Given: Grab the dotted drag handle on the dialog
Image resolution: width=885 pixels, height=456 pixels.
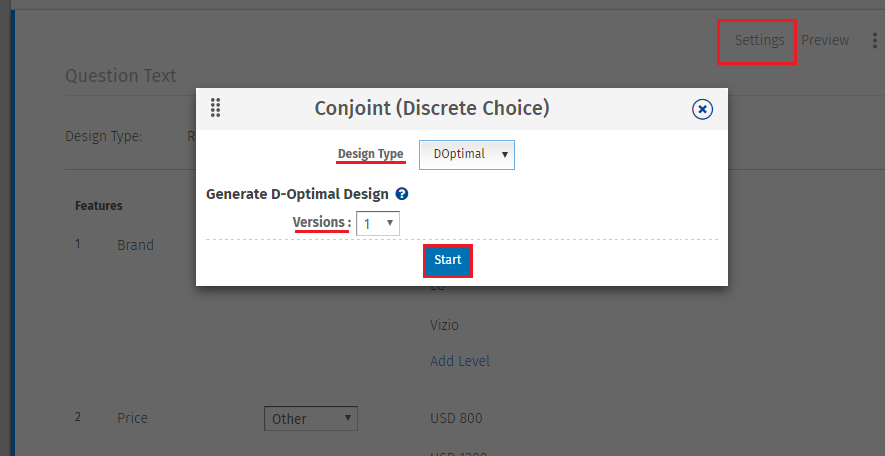Looking at the screenshot, I should tap(215, 107).
